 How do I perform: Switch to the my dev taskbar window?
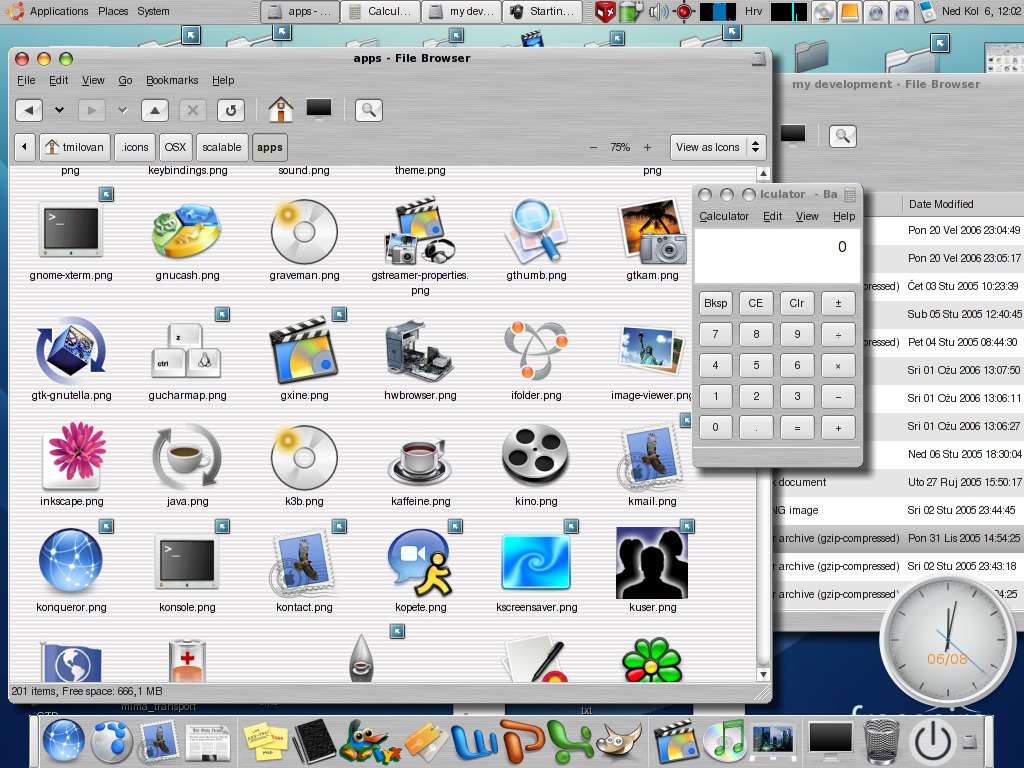point(462,11)
